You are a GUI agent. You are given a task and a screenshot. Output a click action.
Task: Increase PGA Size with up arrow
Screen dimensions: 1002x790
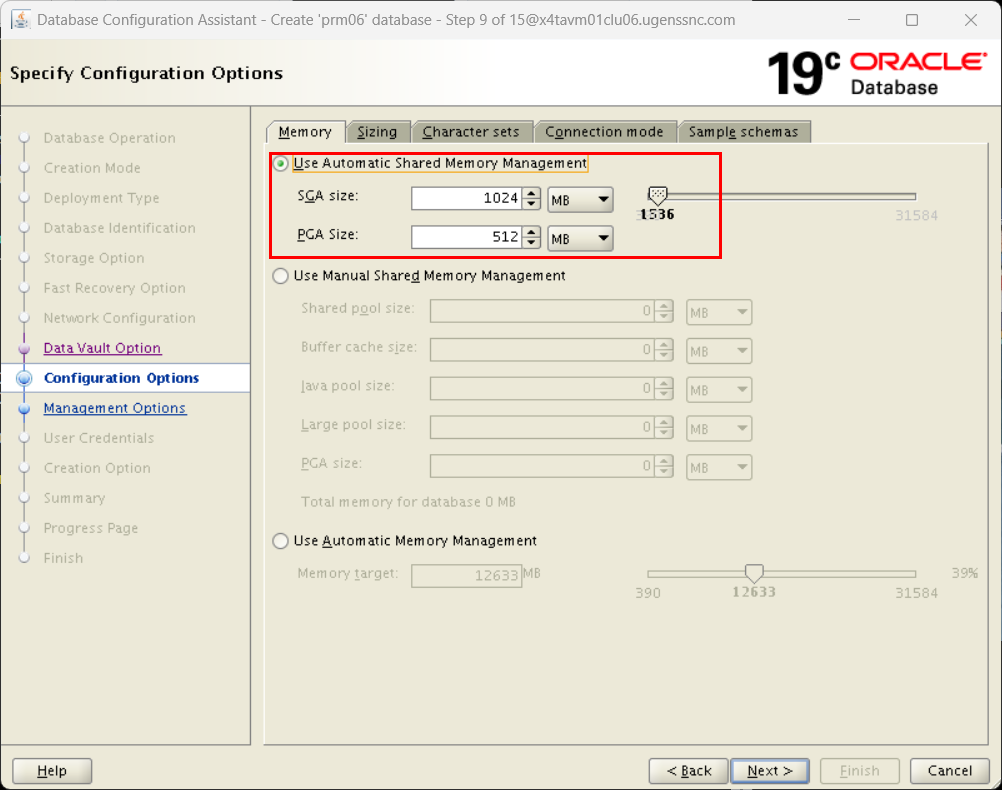(x=531, y=231)
